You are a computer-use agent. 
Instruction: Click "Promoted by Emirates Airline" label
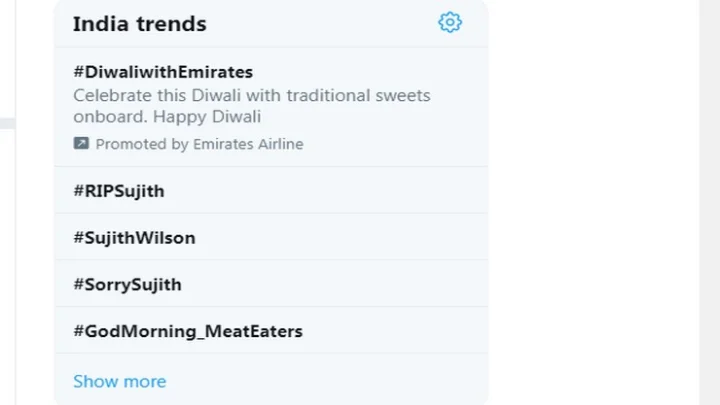(199, 144)
